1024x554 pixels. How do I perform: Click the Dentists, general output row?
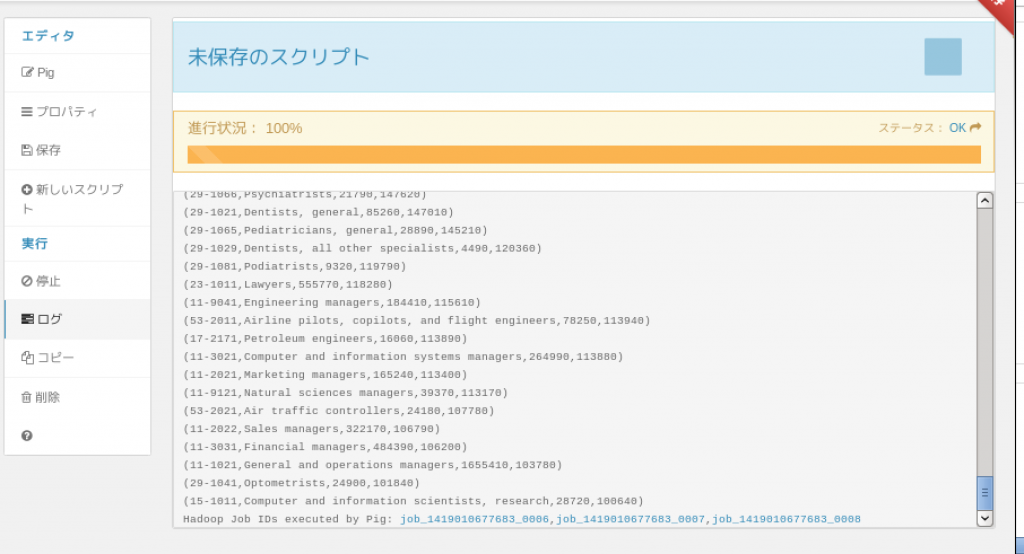pyautogui.click(x=318, y=212)
